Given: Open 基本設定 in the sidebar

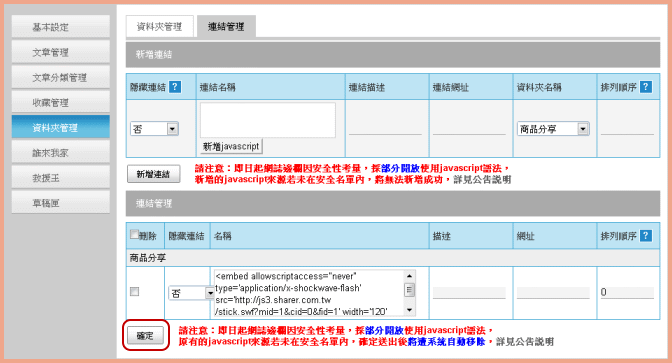Looking at the screenshot, I should tap(60, 27).
